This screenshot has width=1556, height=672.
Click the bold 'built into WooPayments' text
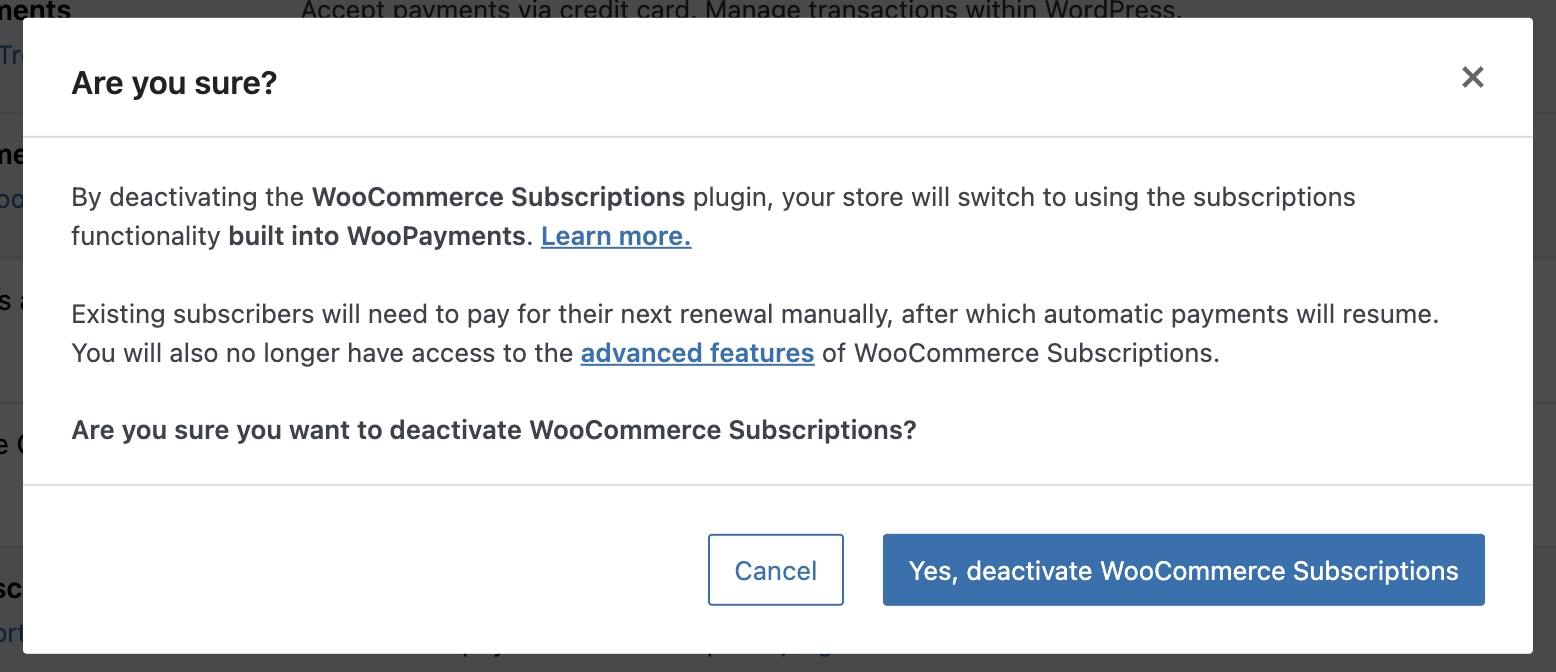pyautogui.click(x=377, y=237)
